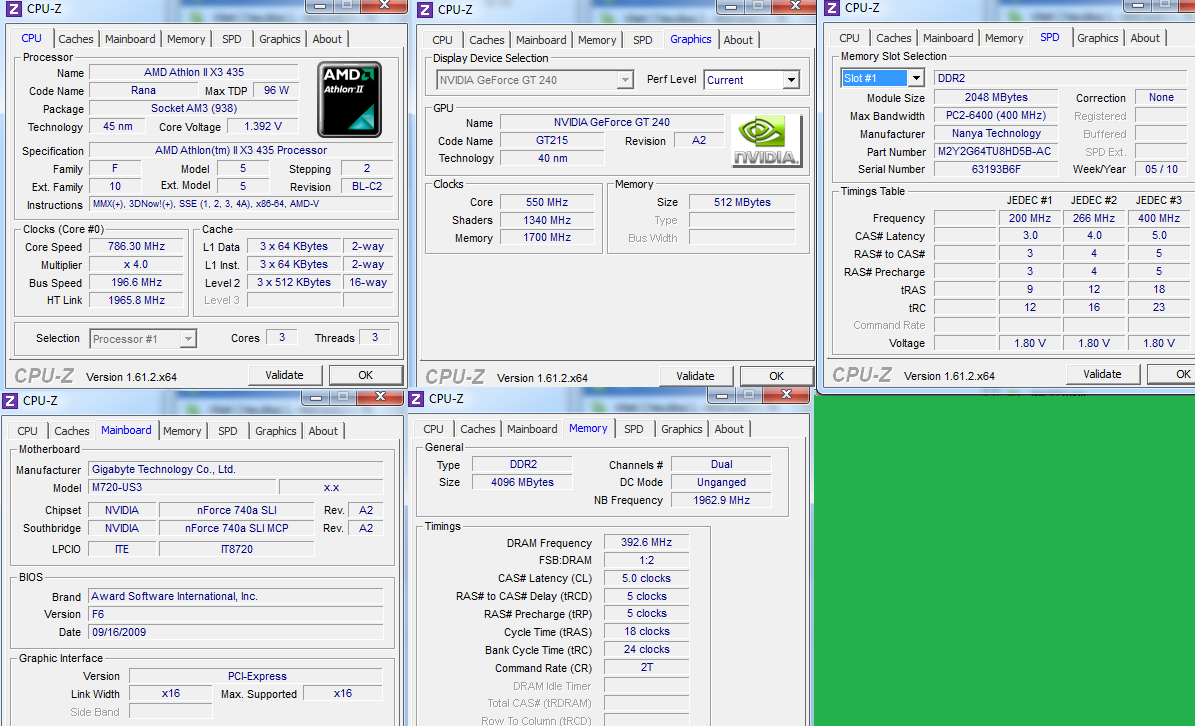Image resolution: width=1195 pixels, height=726 pixels.
Task: Switch to SPD tab in the memory timings window
Action: tap(634, 429)
